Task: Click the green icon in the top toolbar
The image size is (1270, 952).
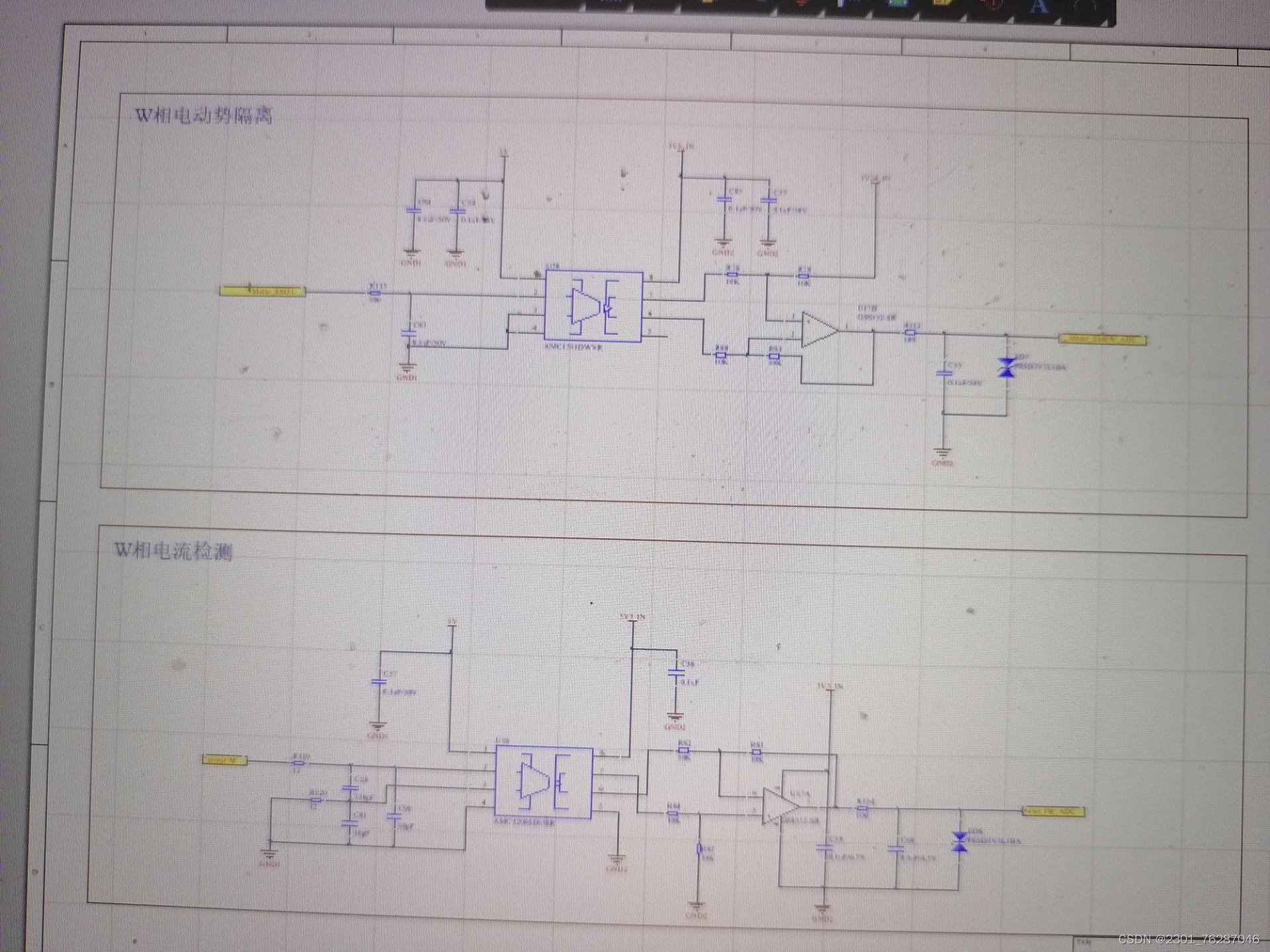Action: pos(898,3)
